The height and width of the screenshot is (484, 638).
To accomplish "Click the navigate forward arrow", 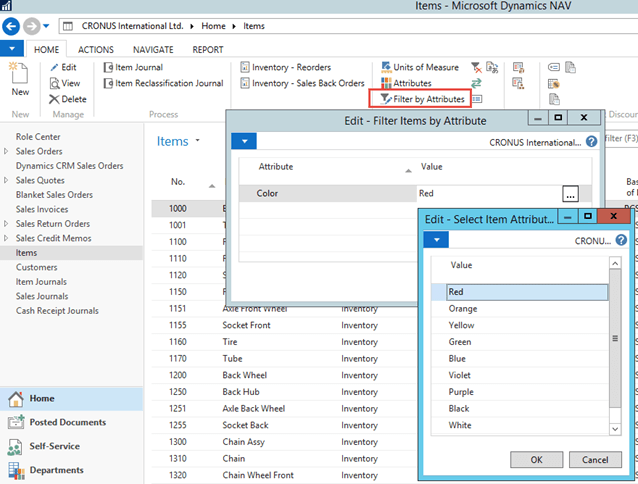I will (x=31, y=27).
